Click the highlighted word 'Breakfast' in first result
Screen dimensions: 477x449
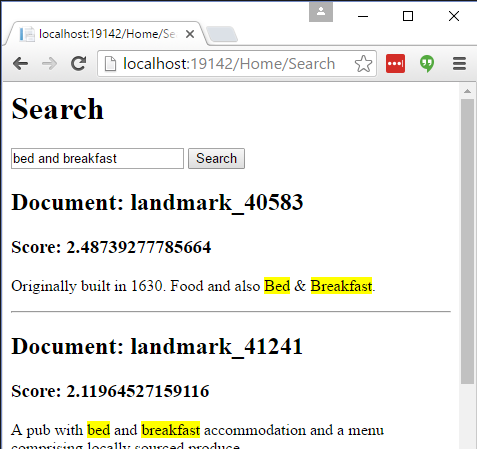click(x=341, y=286)
